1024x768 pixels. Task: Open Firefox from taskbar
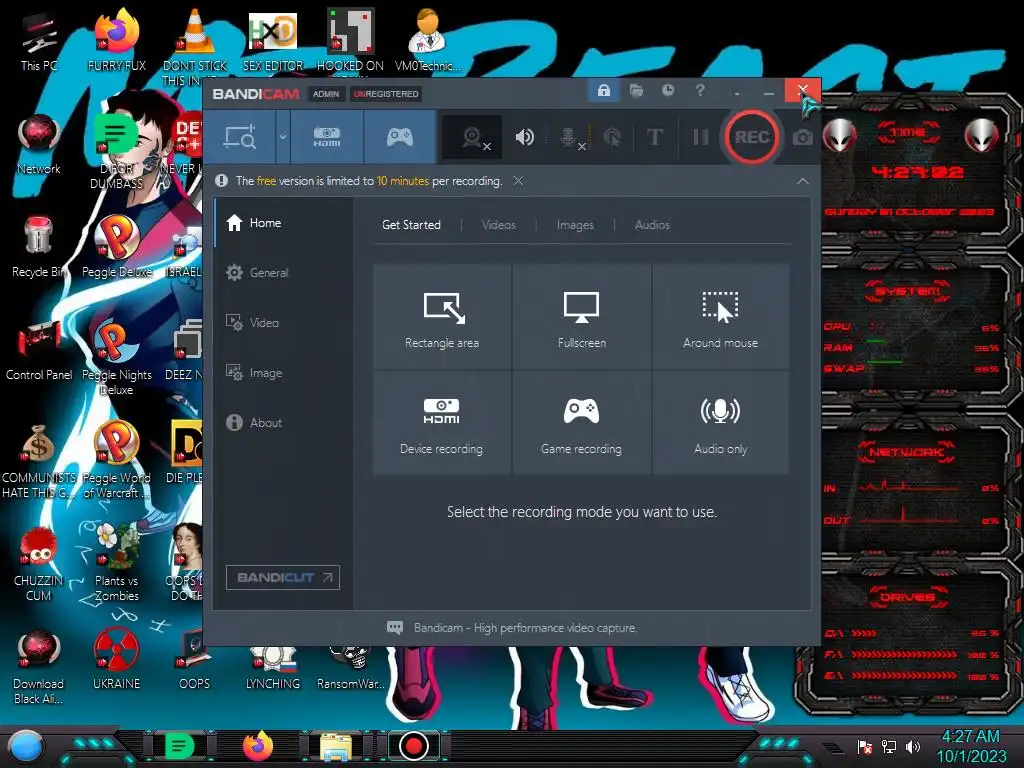(258, 746)
